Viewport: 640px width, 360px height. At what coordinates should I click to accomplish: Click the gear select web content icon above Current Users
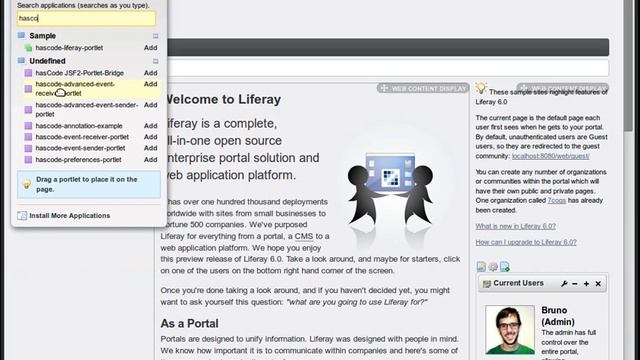click(x=493, y=267)
